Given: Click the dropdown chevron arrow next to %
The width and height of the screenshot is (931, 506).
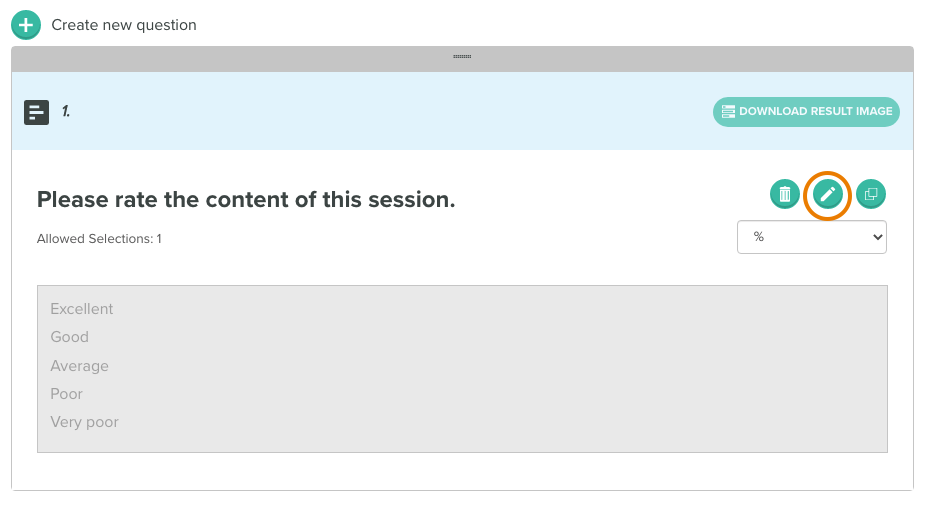Looking at the screenshot, I should click(877, 237).
